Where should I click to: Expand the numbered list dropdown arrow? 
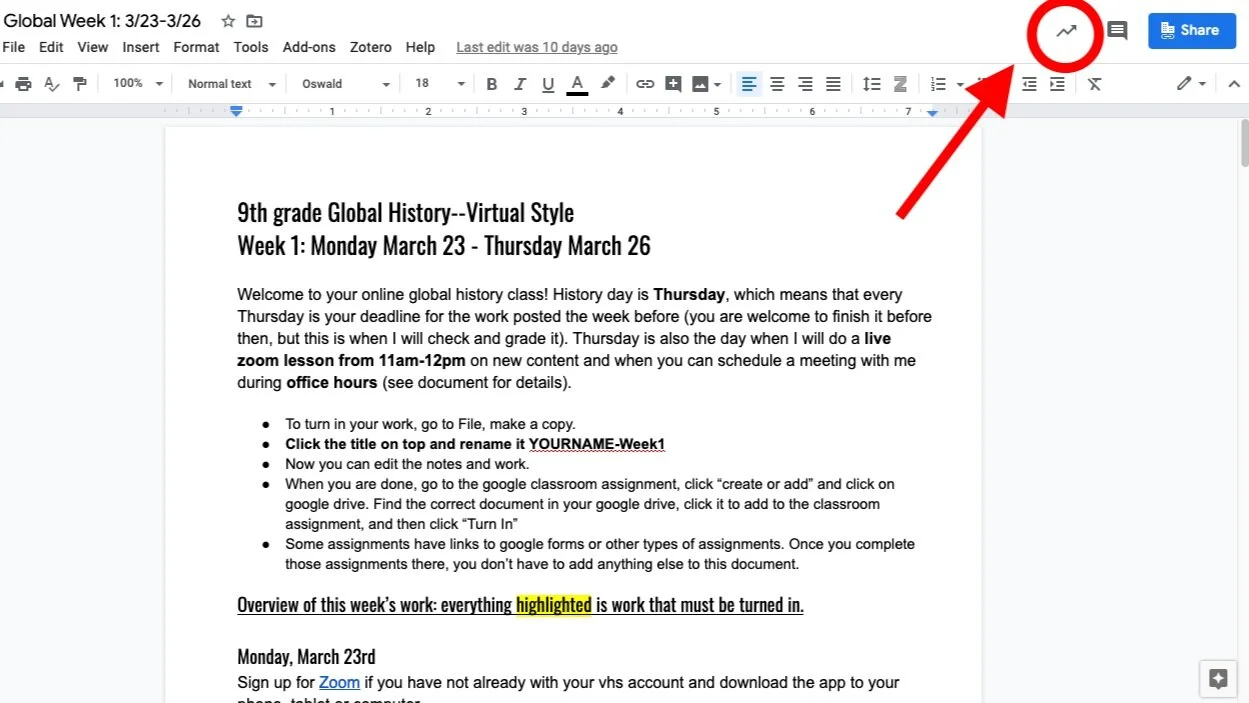pyautogui.click(x=960, y=84)
